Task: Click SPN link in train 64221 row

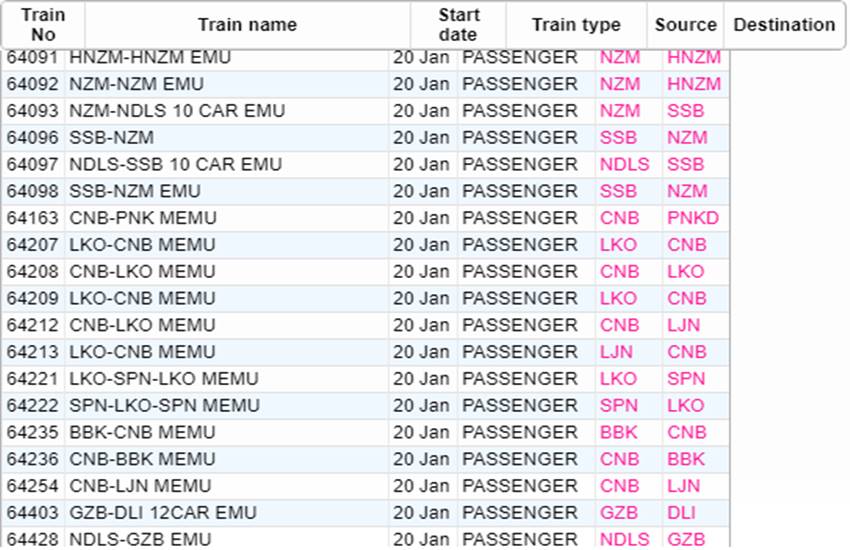Action: coord(686,379)
